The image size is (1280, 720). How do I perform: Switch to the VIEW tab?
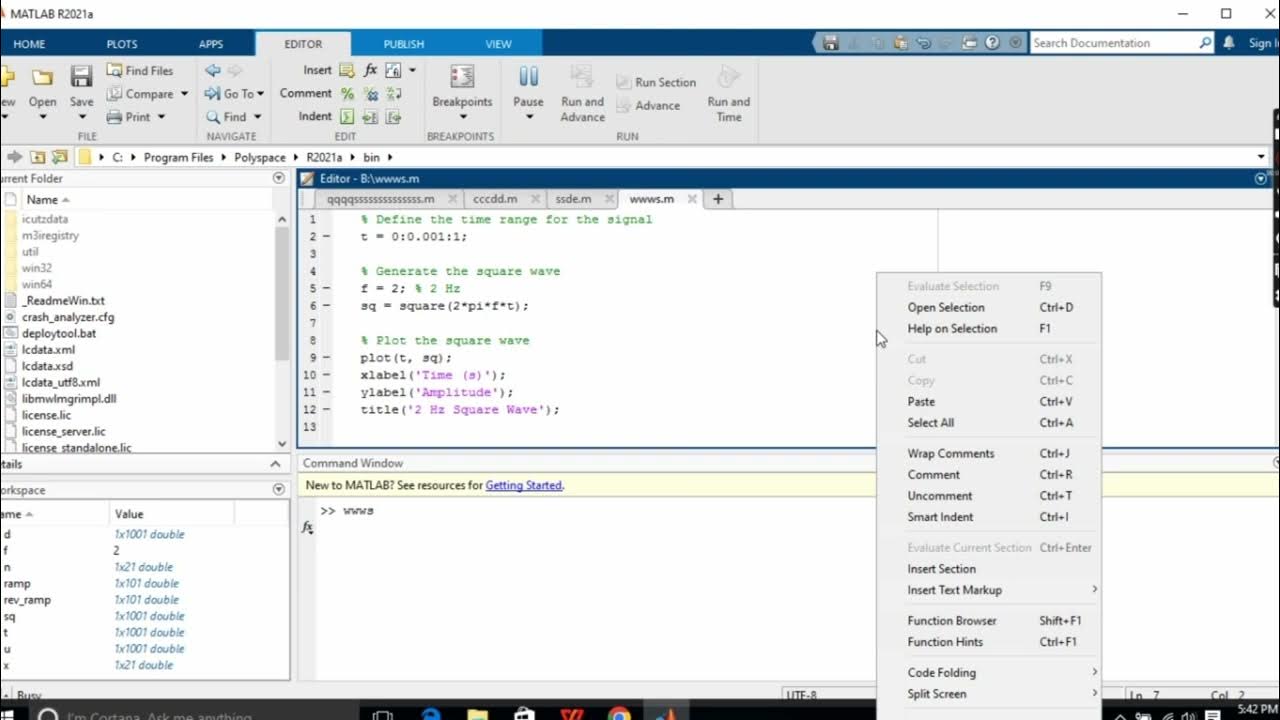pyautogui.click(x=498, y=44)
